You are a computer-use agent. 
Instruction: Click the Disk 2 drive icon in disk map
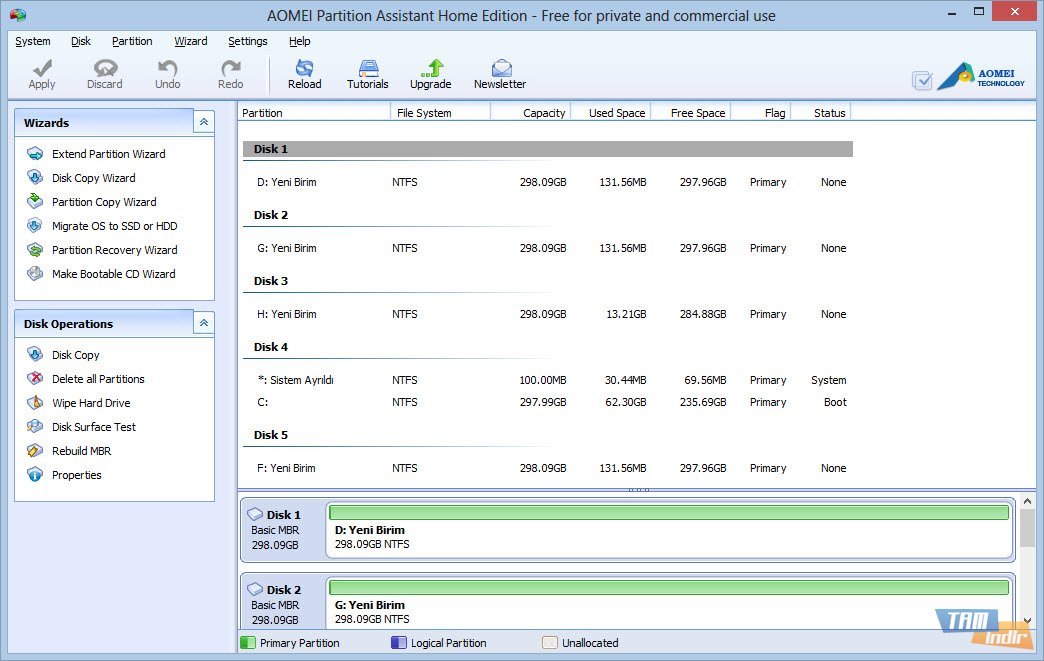pyautogui.click(x=255, y=589)
